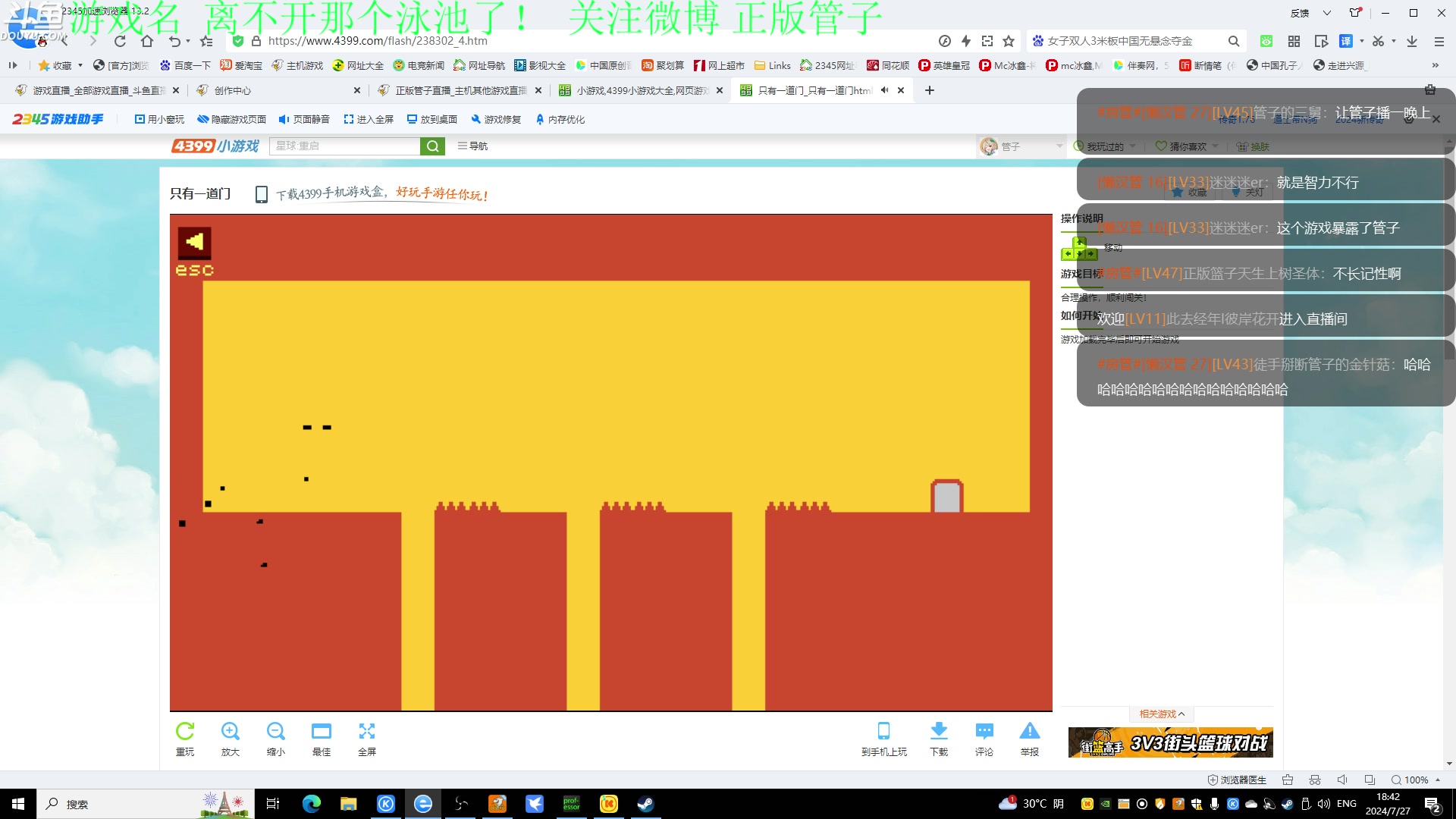Open downloads arrow icon in toolbar

click(1412, 41)
